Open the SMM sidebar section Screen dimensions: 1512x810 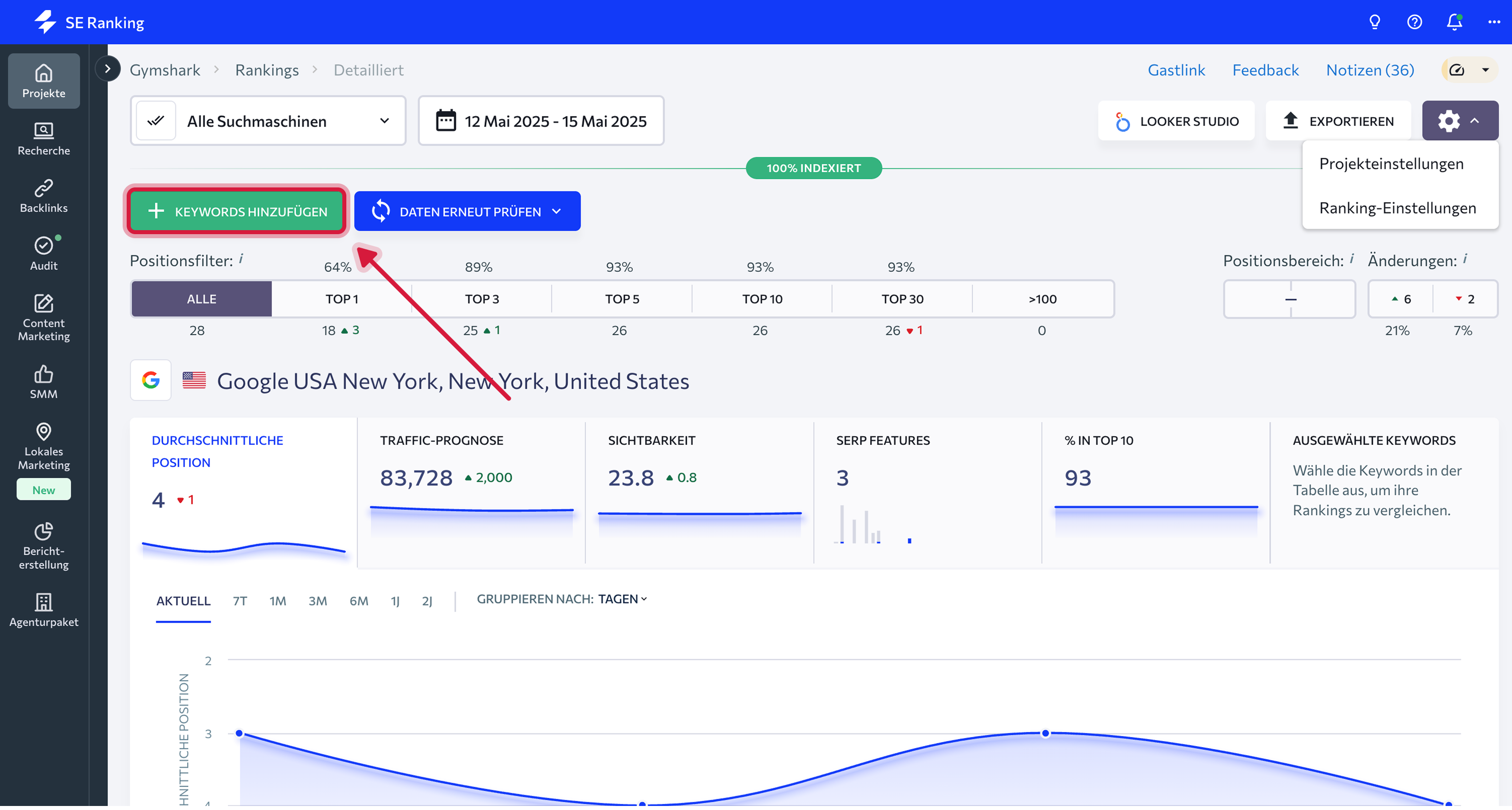pos(43,382)
